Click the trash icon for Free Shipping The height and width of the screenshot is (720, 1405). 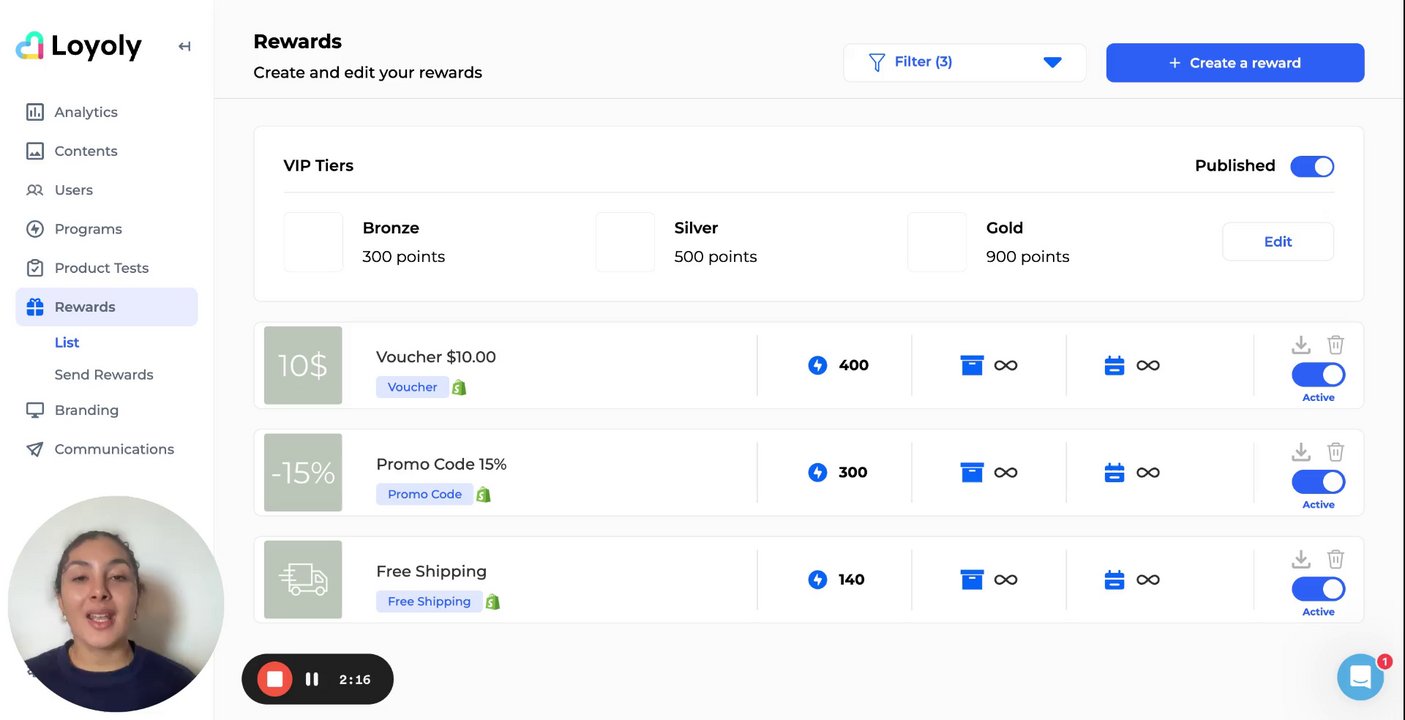pyautogui.click(x=1336, y=559)
